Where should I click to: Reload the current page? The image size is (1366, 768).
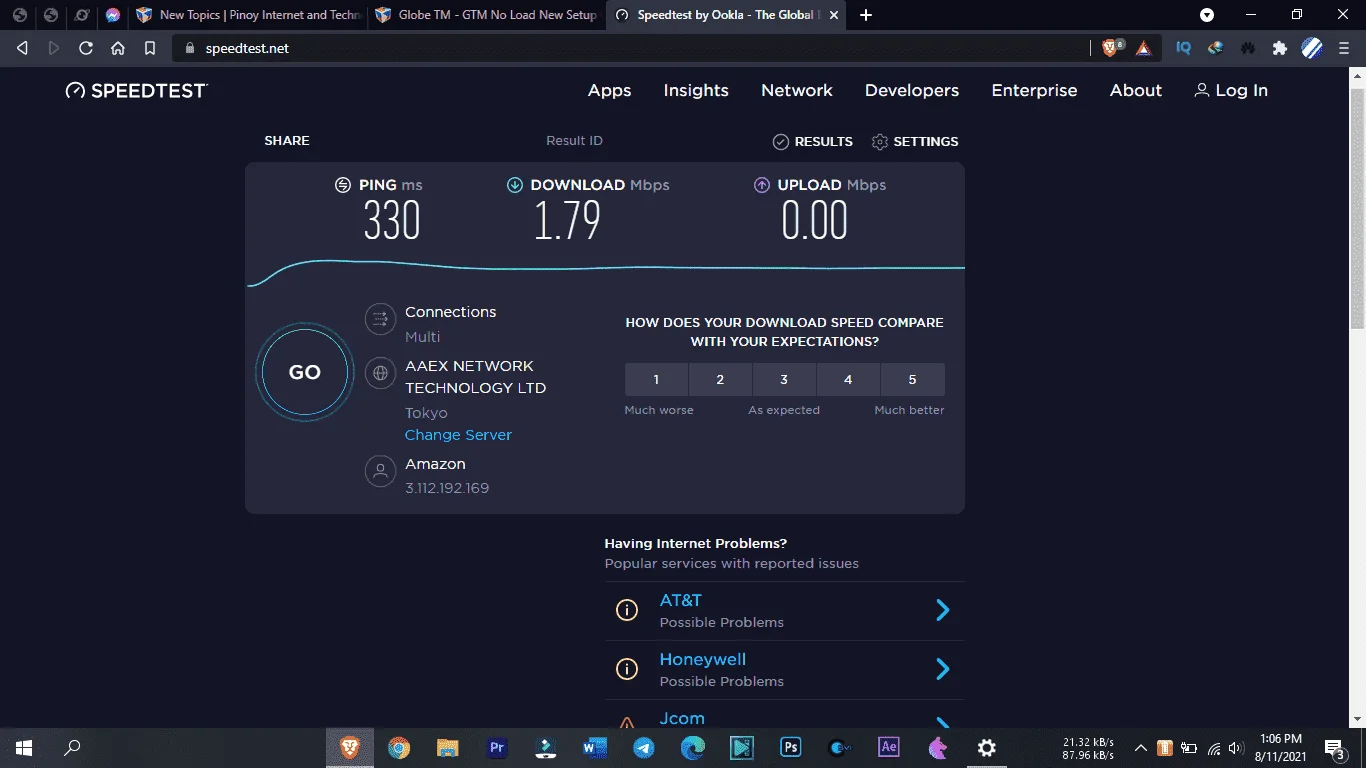86,48
